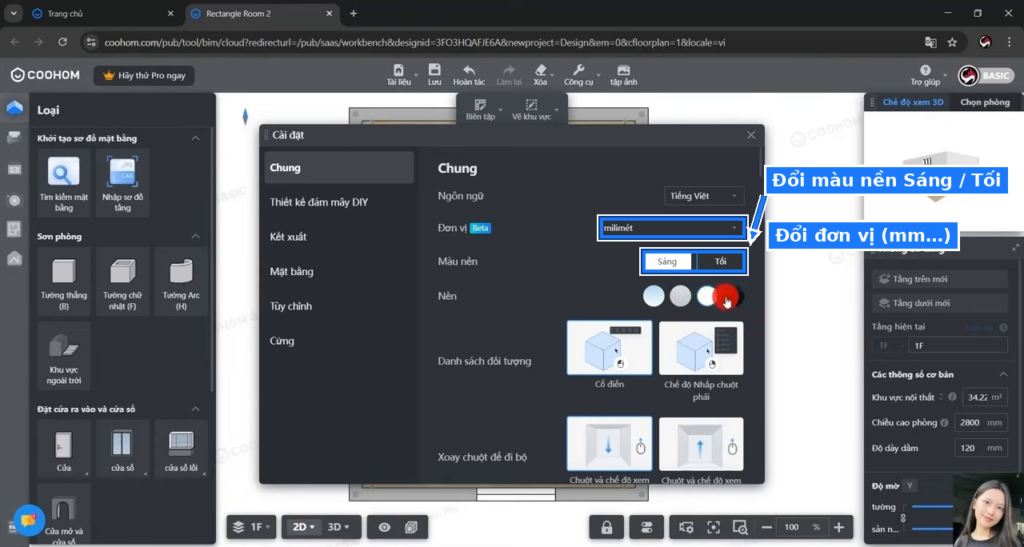Set background color to Tối
Viewport: 1024px width, 547px height.
720,262
